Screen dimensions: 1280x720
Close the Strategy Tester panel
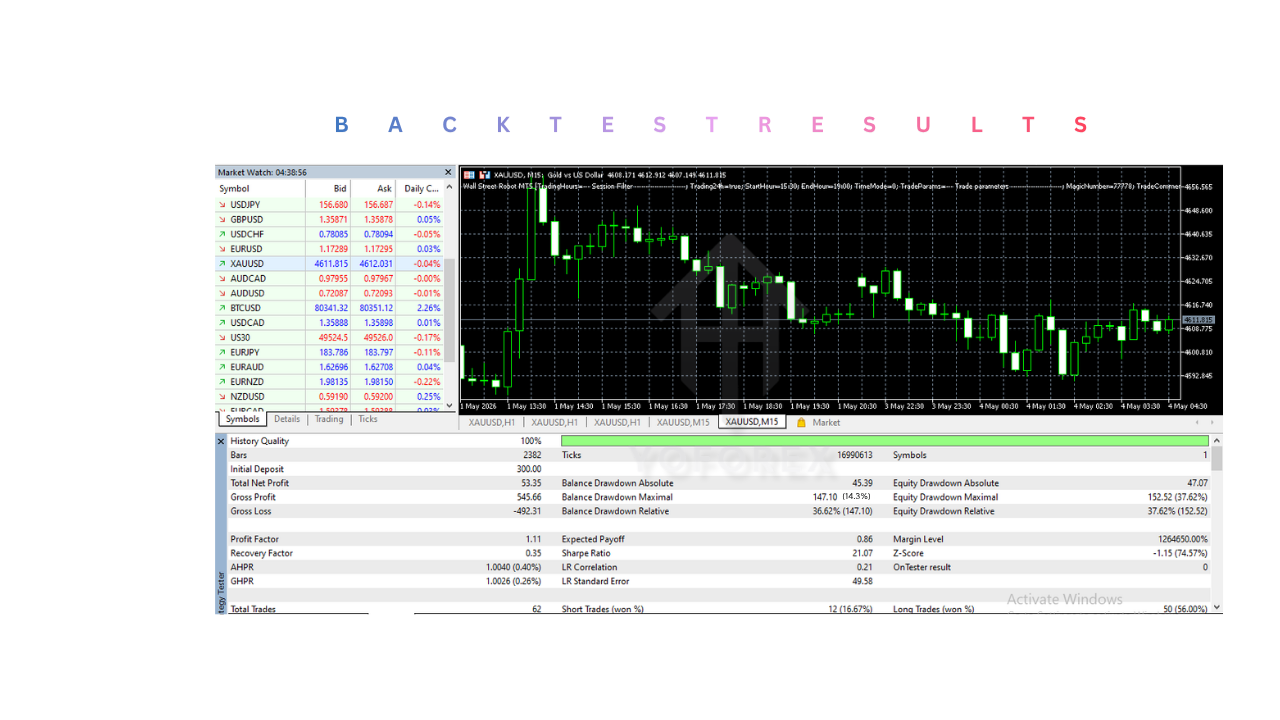[221, 441]
